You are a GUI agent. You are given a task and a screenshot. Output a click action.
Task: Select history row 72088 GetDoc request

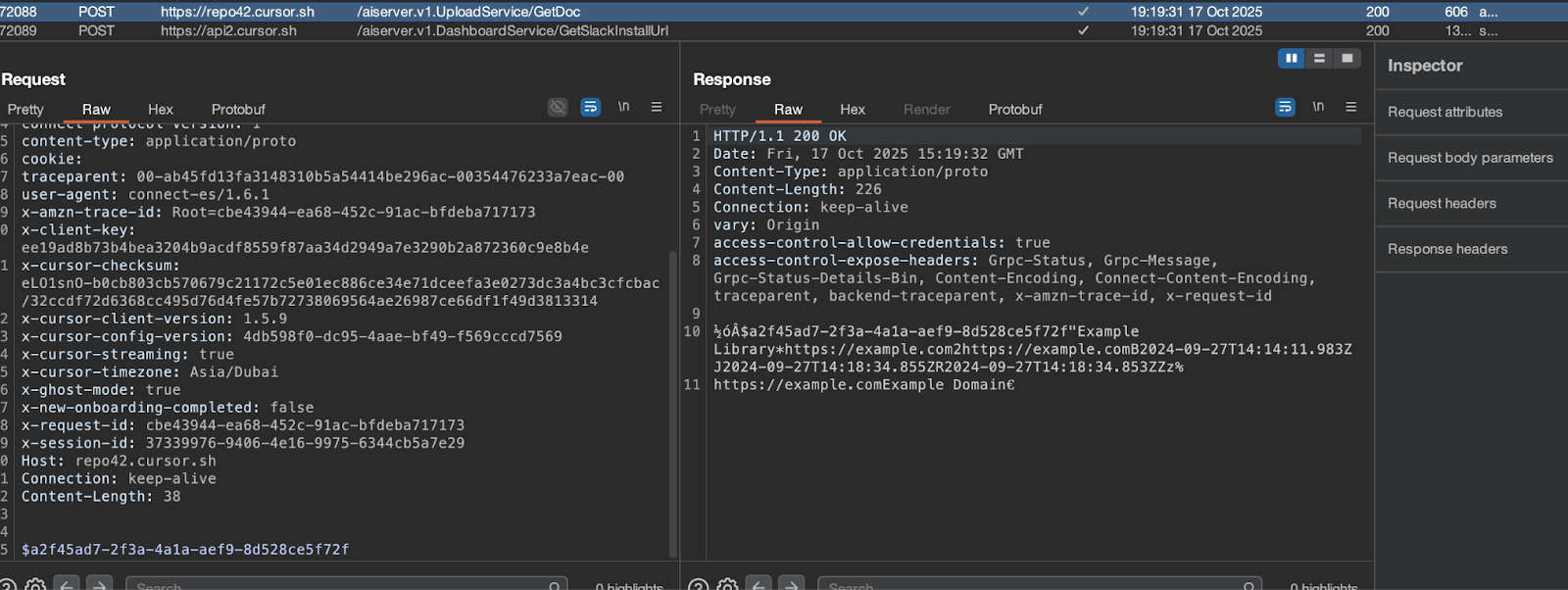tap(784, 12)
